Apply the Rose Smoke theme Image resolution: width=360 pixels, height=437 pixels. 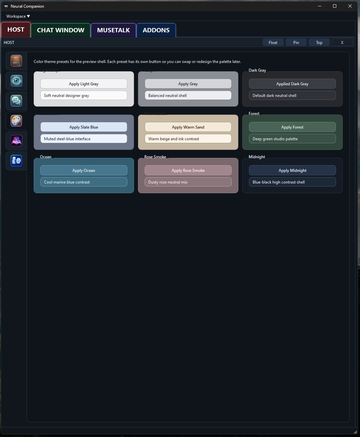click(x=188, y=170)
